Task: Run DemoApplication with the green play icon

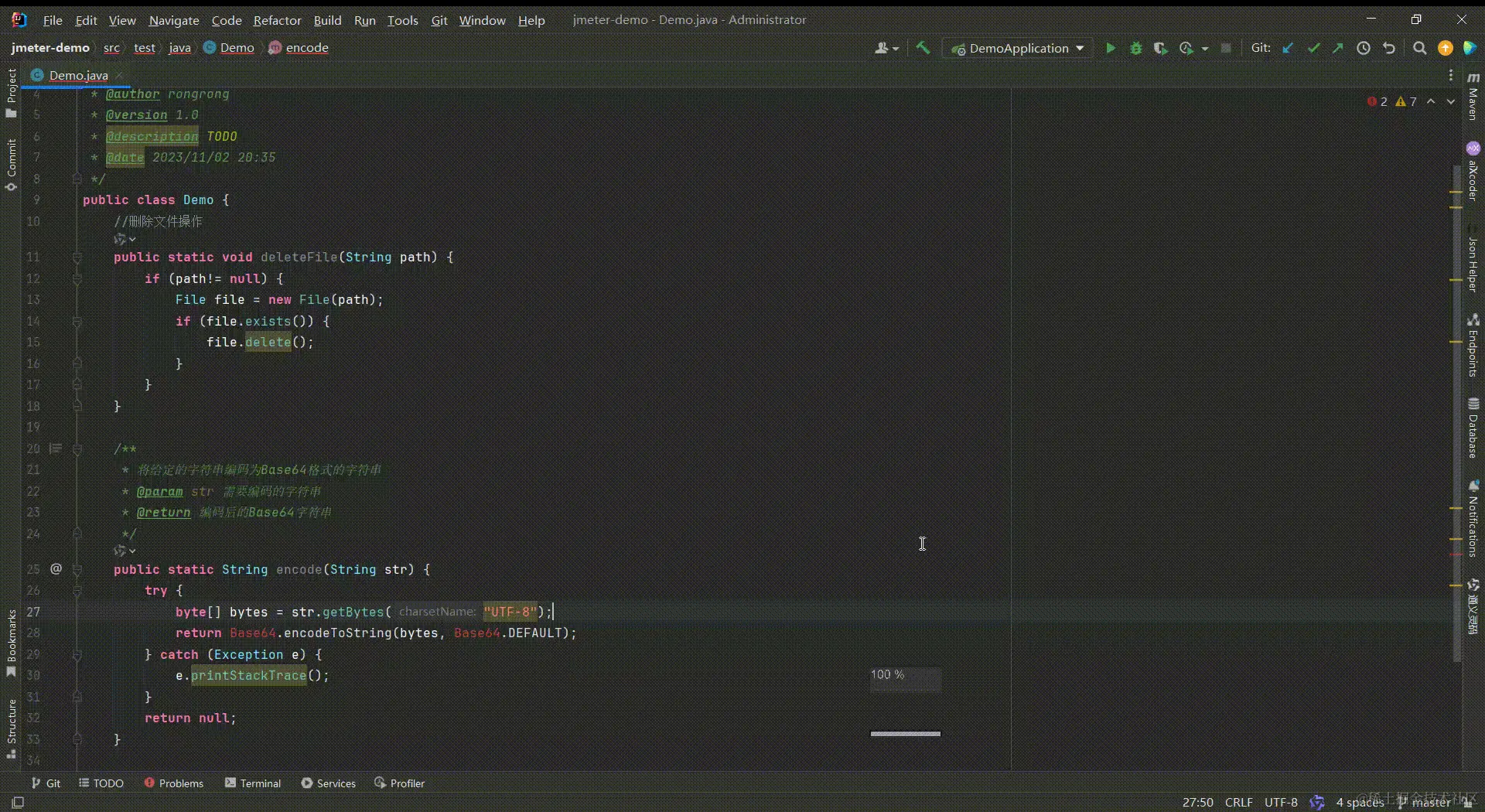Action: [x=1111, y=48]
